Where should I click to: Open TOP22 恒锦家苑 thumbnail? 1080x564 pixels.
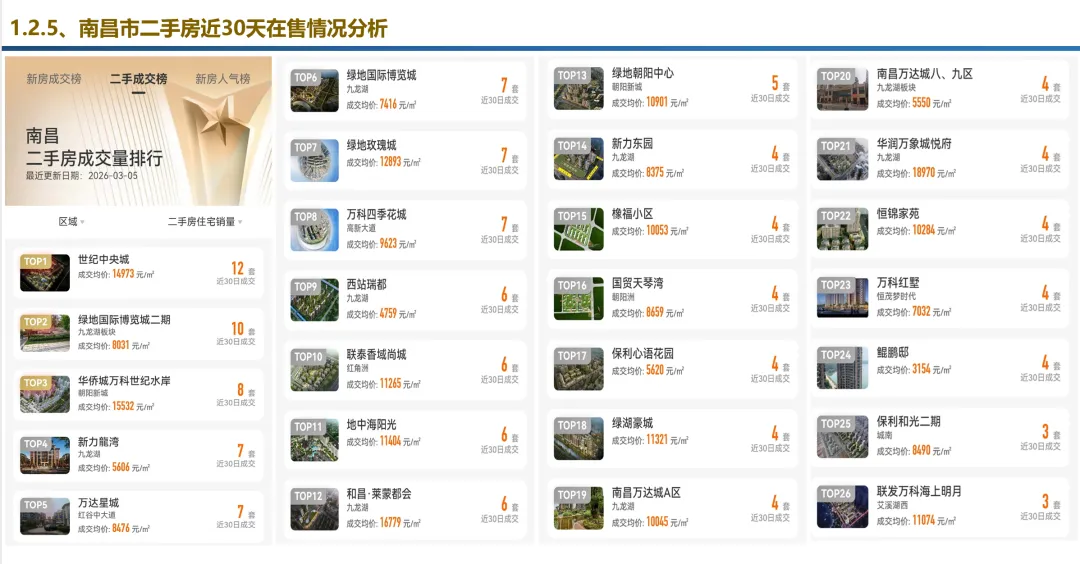tap(842, 229)
